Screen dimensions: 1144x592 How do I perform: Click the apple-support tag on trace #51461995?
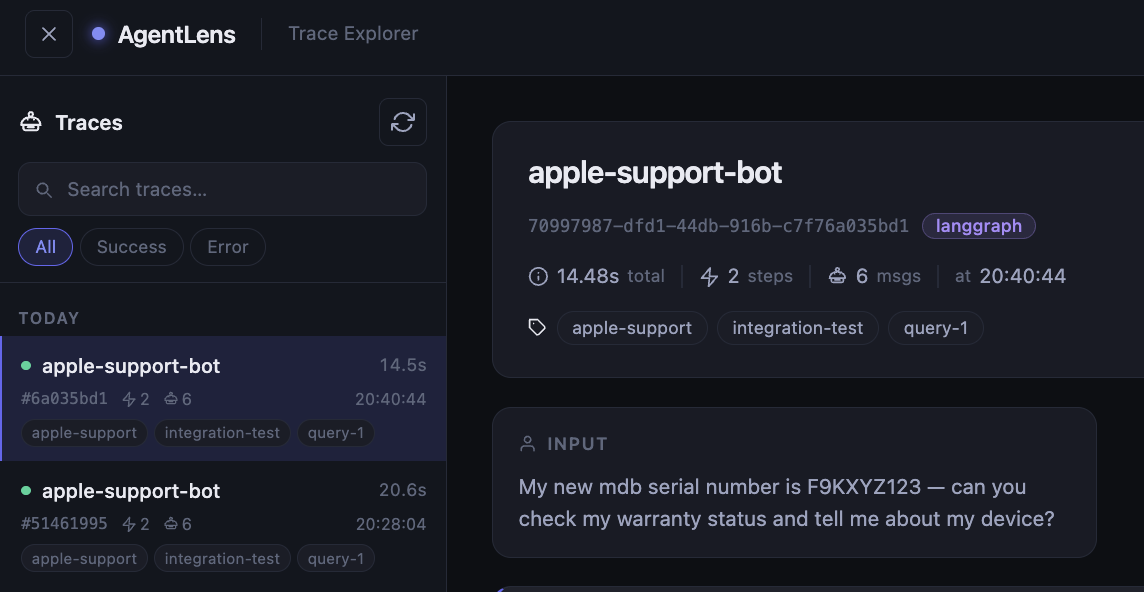tap(85, 558)
